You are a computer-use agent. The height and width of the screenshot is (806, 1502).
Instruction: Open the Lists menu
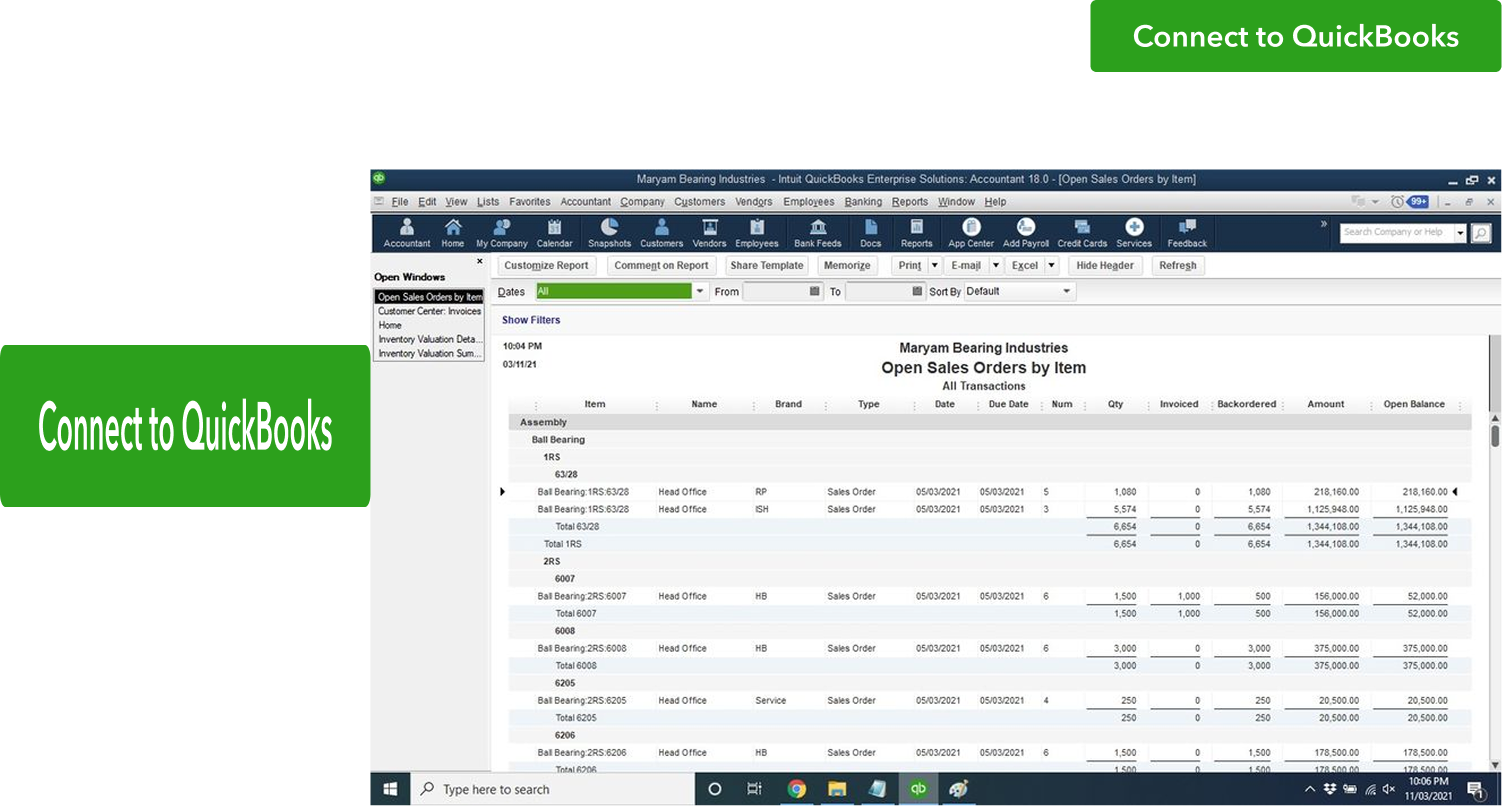coord(488,202)
